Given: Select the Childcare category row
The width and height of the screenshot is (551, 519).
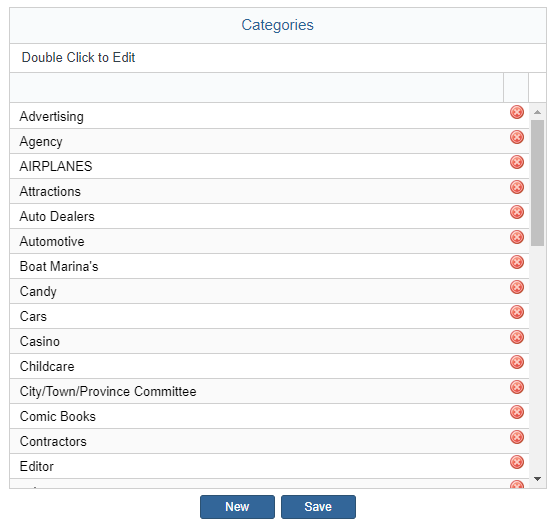Looking at the screenshot, I should (269, 366).
